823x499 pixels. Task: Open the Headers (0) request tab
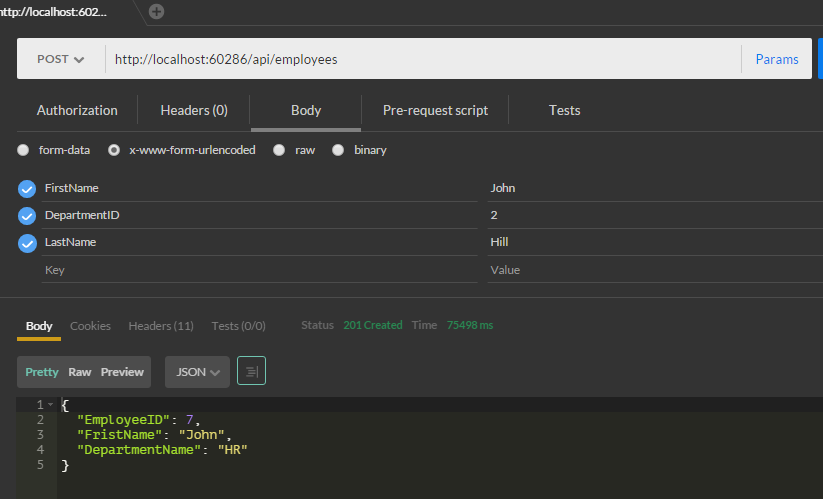coord(194,110)
